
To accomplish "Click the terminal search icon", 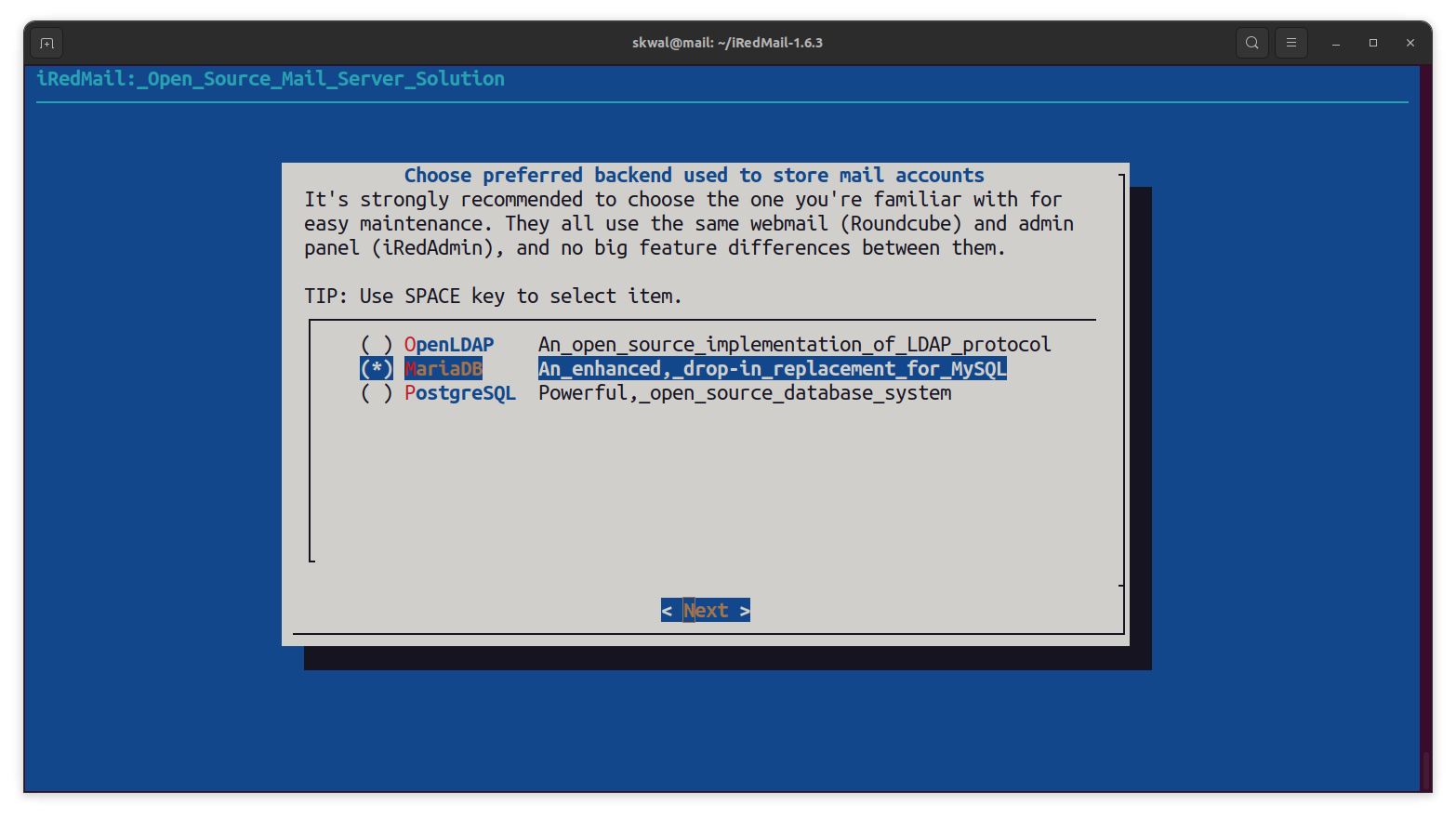I will pyautogui.click(x=1252, y=43).
